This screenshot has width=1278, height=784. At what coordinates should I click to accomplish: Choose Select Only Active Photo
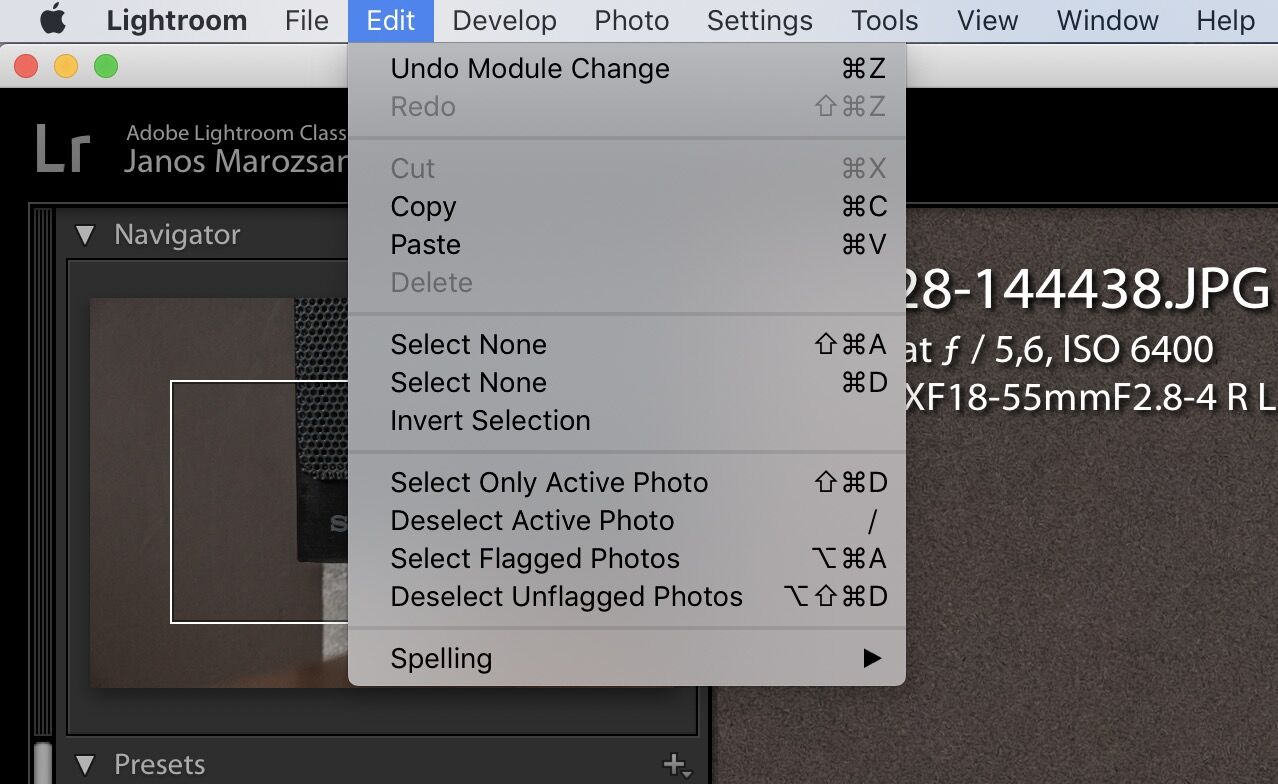pyautogui.click(x=549, y=483)
